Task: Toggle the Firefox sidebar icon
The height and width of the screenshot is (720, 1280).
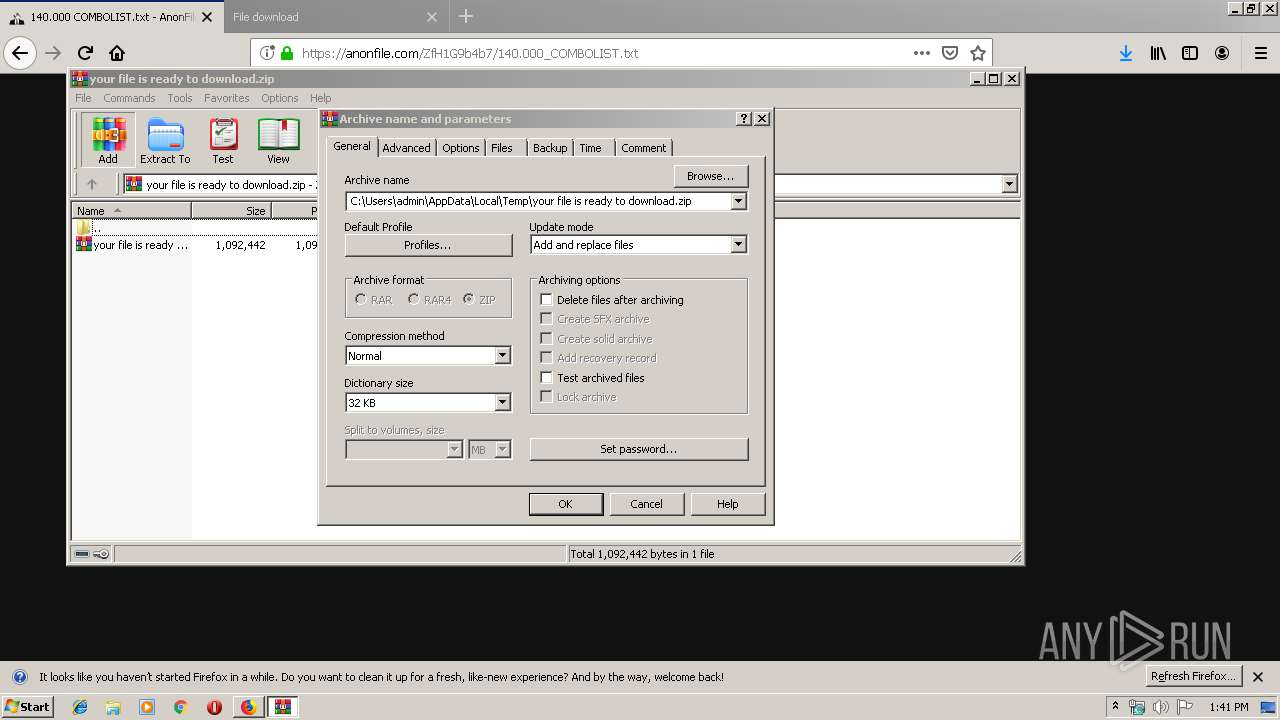Action: coord(1190,53)
